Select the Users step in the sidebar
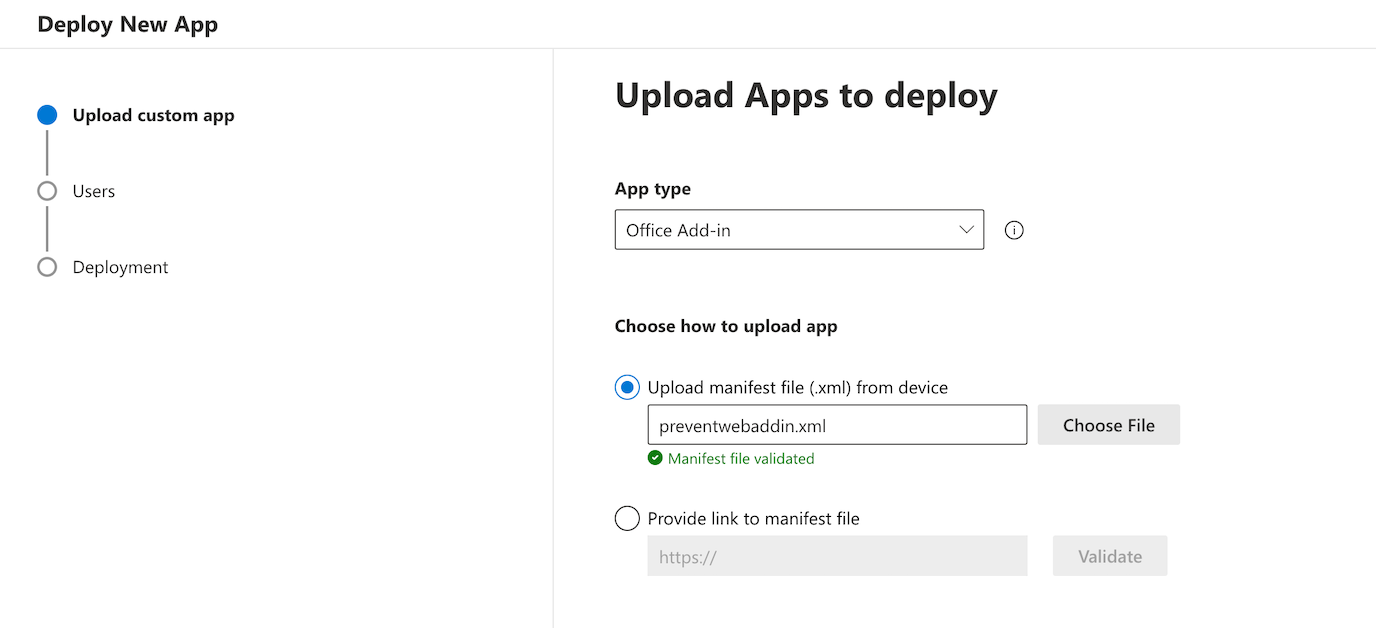Screen dimensions: 1376x628 tap(93, 190)
